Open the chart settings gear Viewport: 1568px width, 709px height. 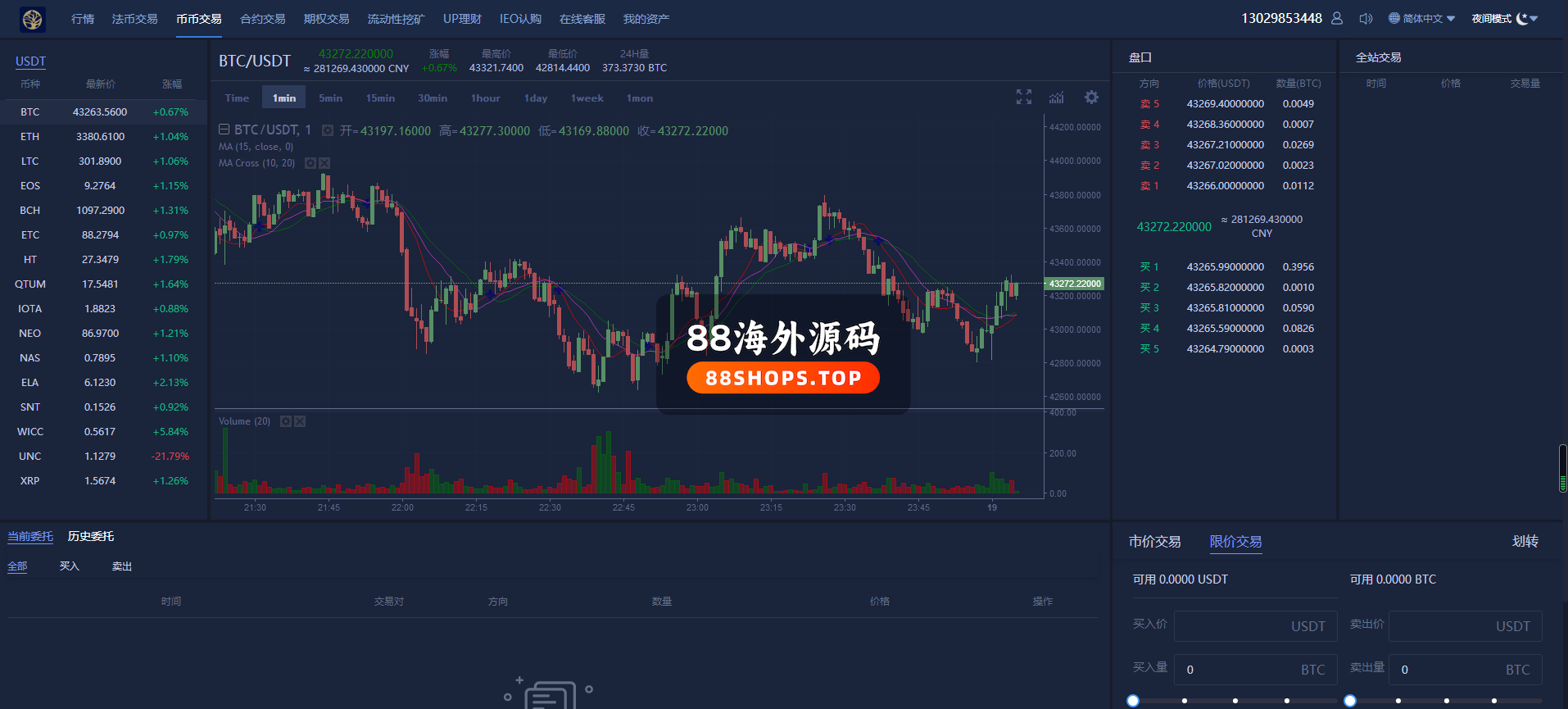pyautogui.click(x=1091, y=97)
